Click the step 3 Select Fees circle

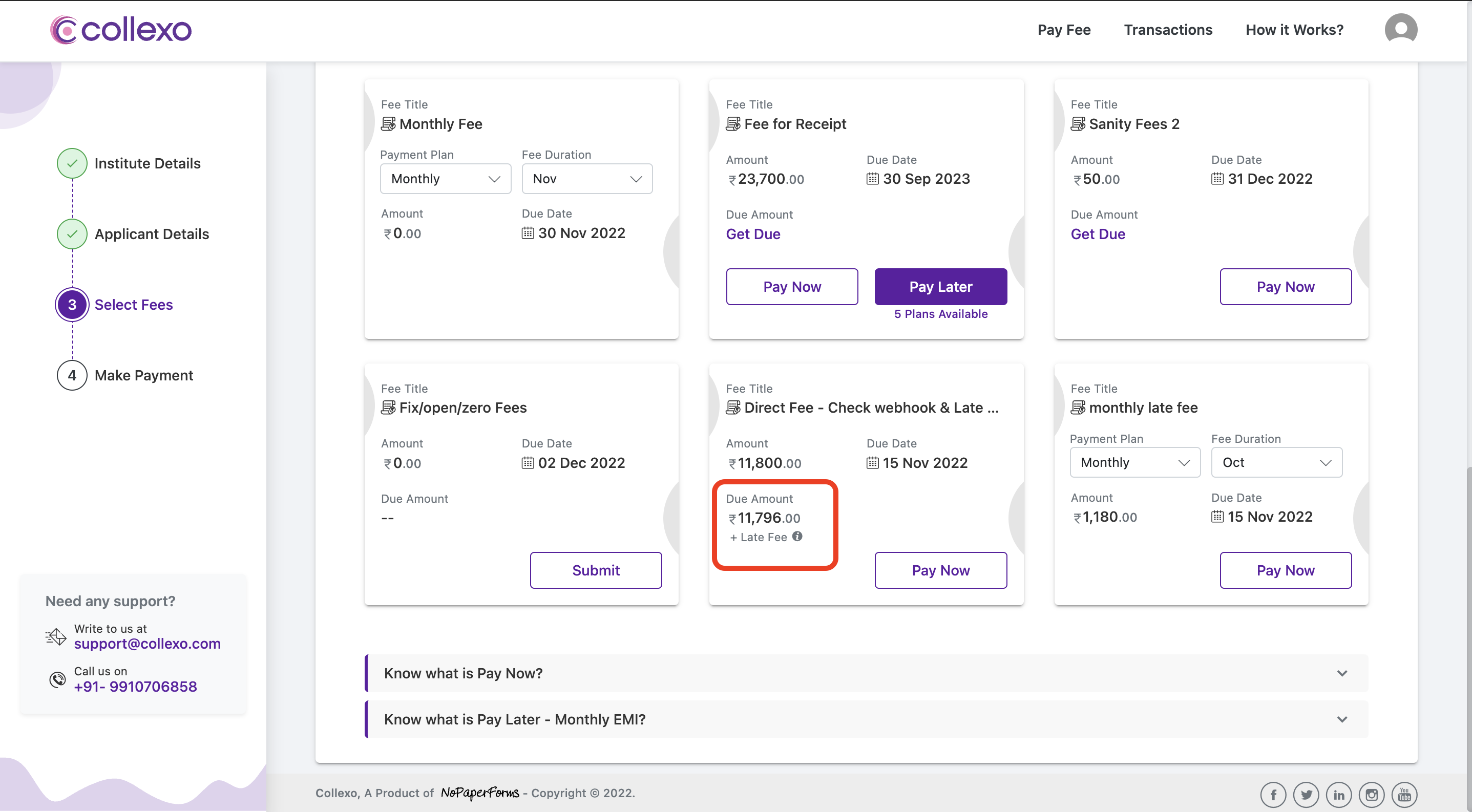coord(72,305)
